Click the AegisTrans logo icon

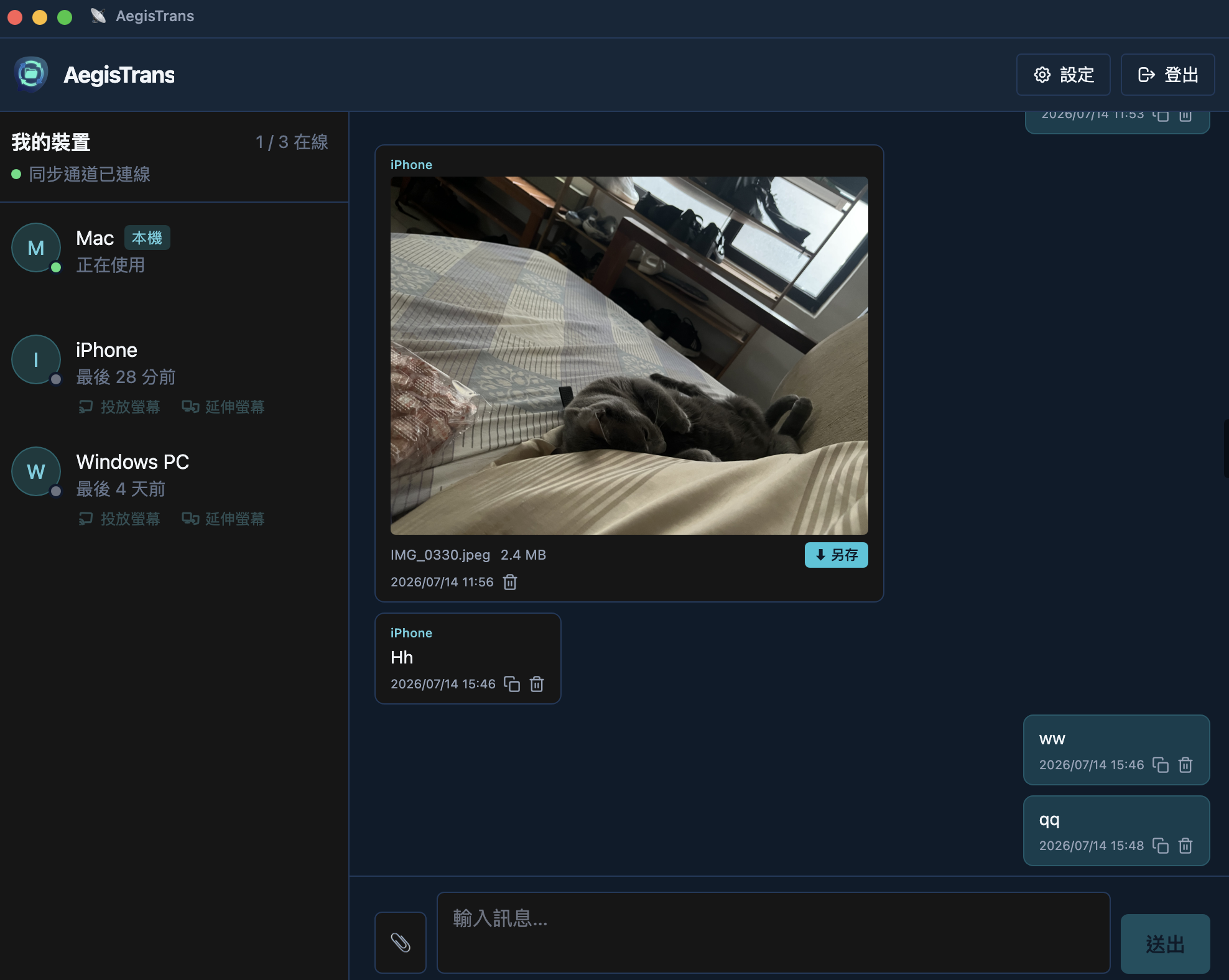click(31, 75)
